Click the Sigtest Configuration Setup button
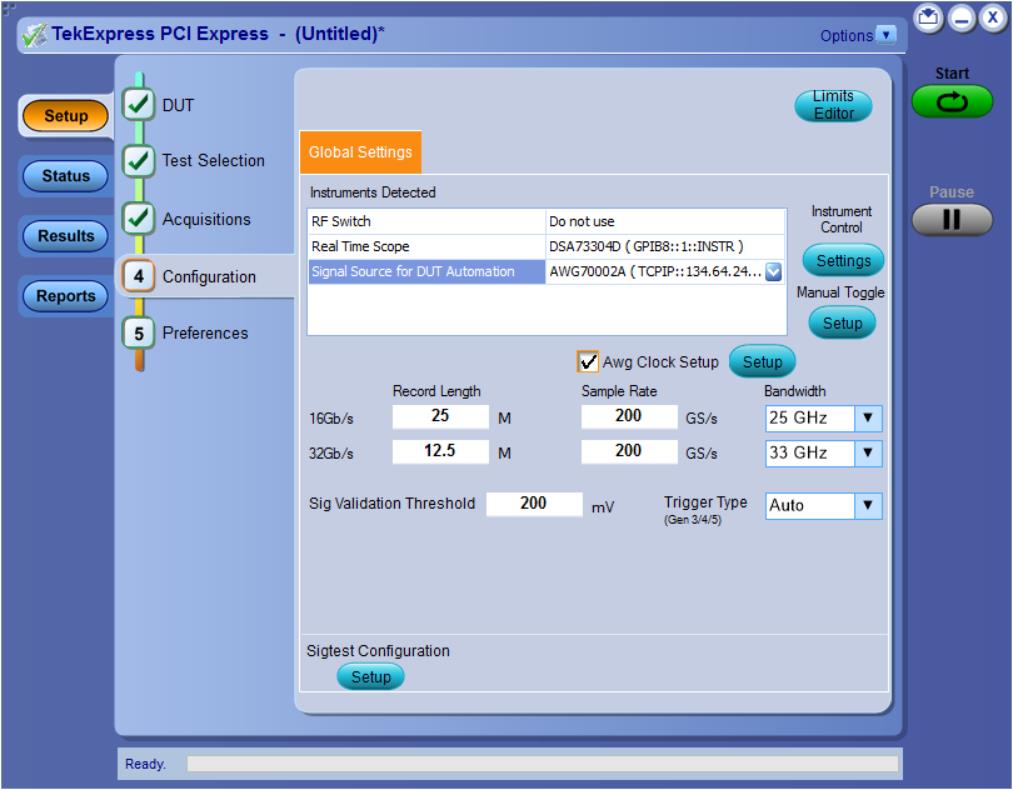 (x=370, y=677)
